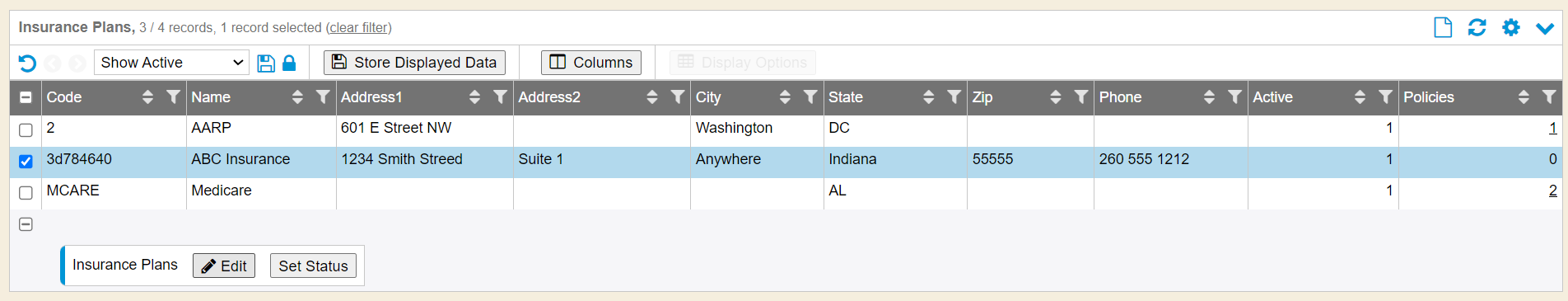1568x301 pixels.
Task: Click the blue undo reset arrow icon
Action: (x=27, y=63)
